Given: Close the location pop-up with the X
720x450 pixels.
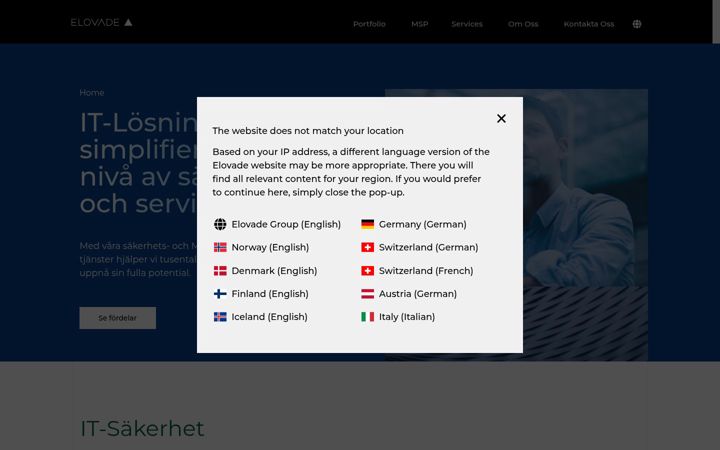Looking at the screenshot, I should click(501, 118).
